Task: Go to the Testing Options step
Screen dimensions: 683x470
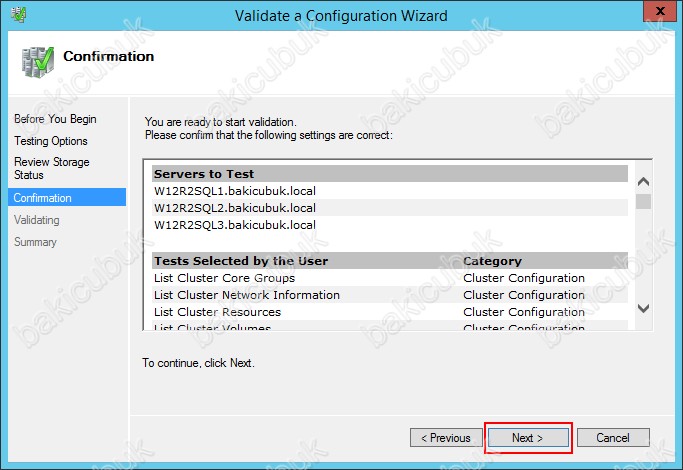Action: 51,141
